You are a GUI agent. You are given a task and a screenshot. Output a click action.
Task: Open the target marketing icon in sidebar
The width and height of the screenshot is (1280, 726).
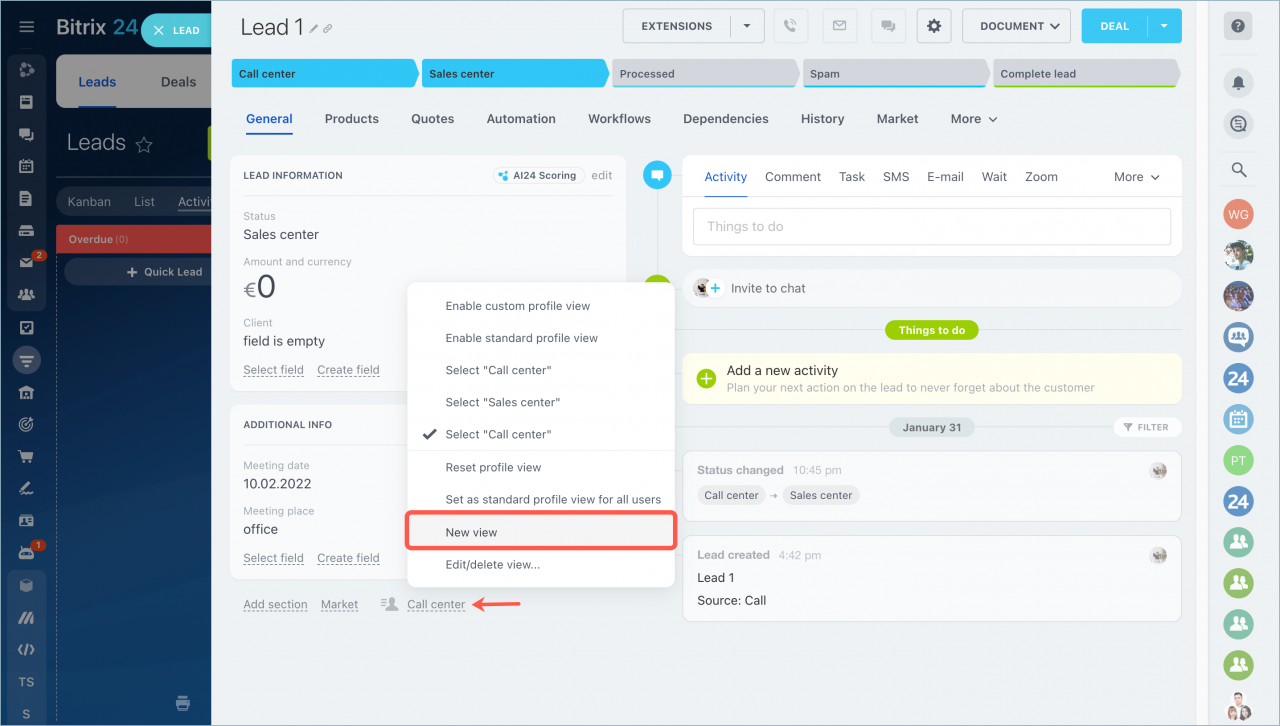pos(27,425)
